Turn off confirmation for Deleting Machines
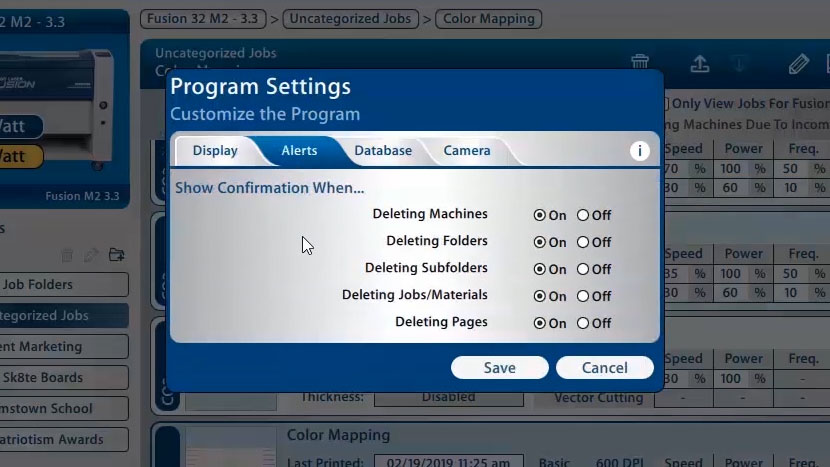The height and width of the screenshot is (467, 830). click(583, 215)
